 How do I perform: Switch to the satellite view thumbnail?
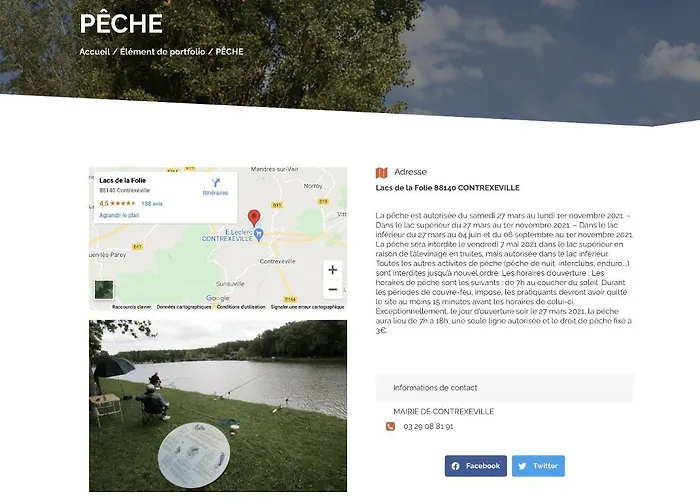tap(104, 290)
